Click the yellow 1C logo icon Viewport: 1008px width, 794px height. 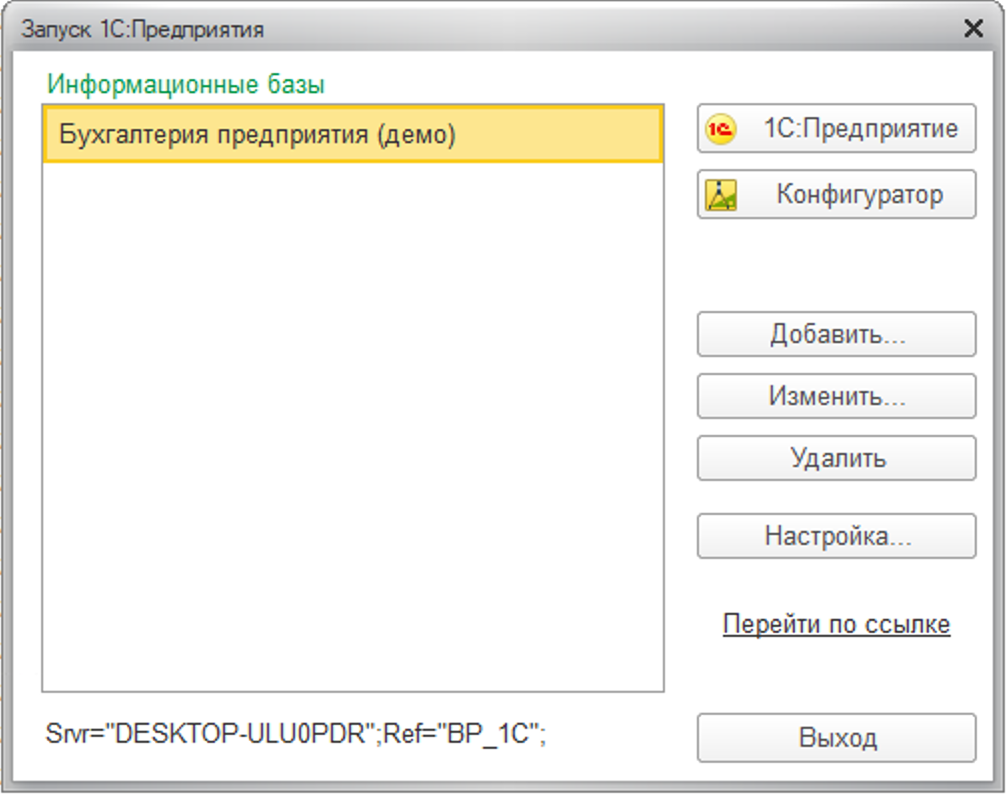pyautogui.click(x=721, y=129)
